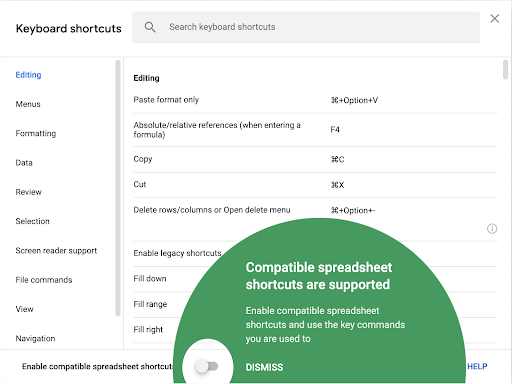512x384 pixels.
Task: Jump to the Selection shortcuts
Action: pyautogui.click(x=32, y=221)
